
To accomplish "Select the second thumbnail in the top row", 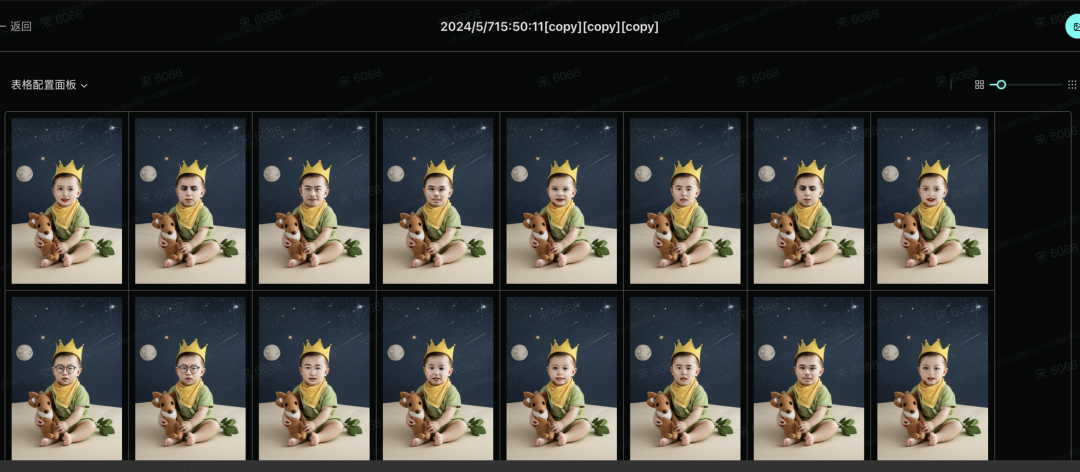I will (190, 201).
